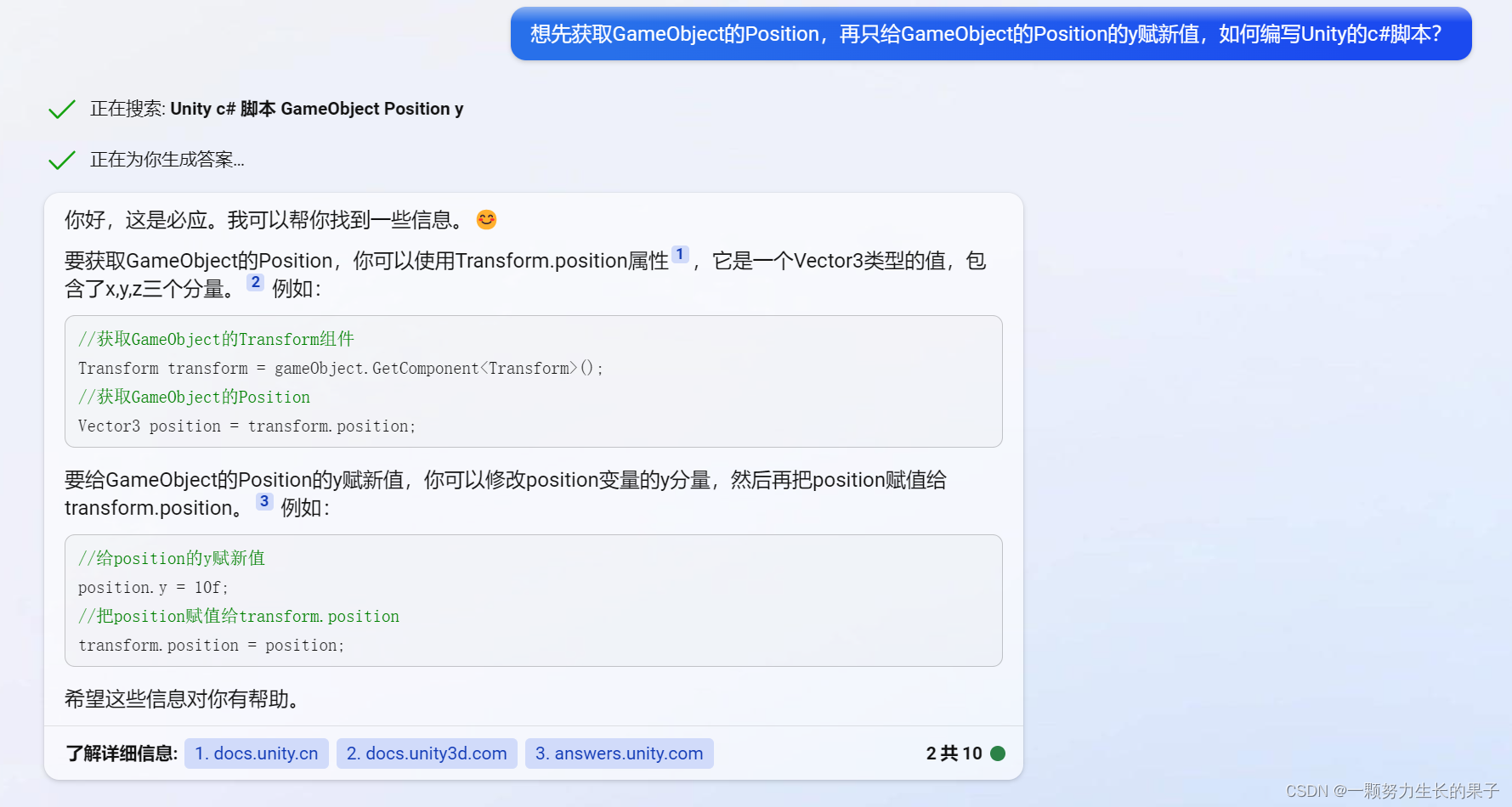Click the code line 'position.y = 10f;'
The image size is (1512, 807).
point(153,588)
